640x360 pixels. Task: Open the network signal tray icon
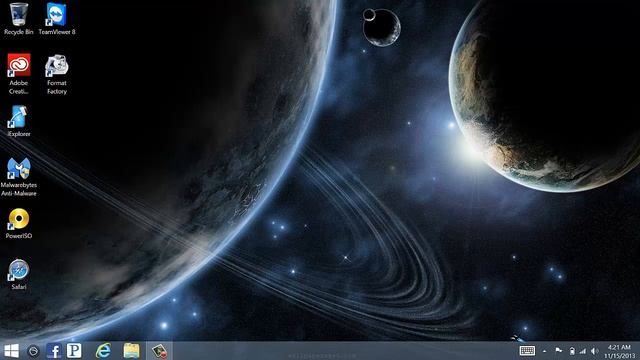pos(583,351)
